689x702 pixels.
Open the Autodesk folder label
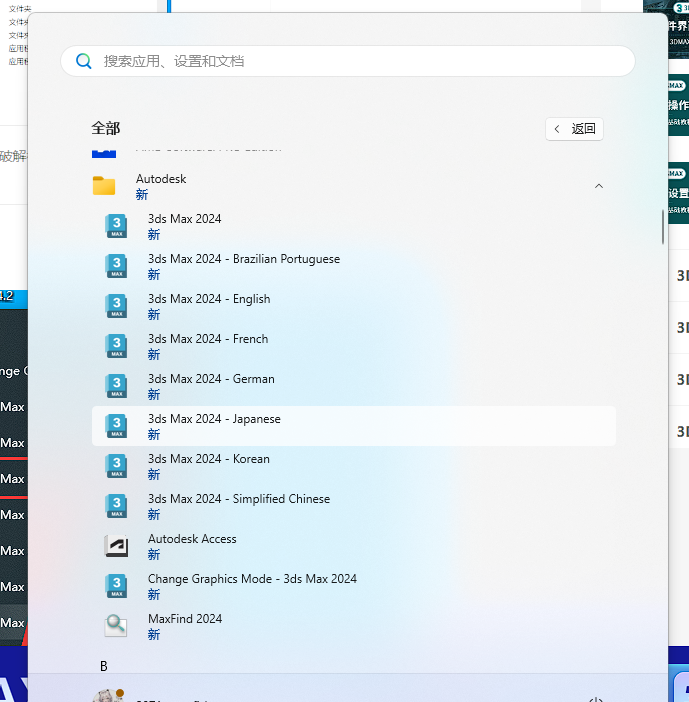pyautogui.click(x=161, y=179)
